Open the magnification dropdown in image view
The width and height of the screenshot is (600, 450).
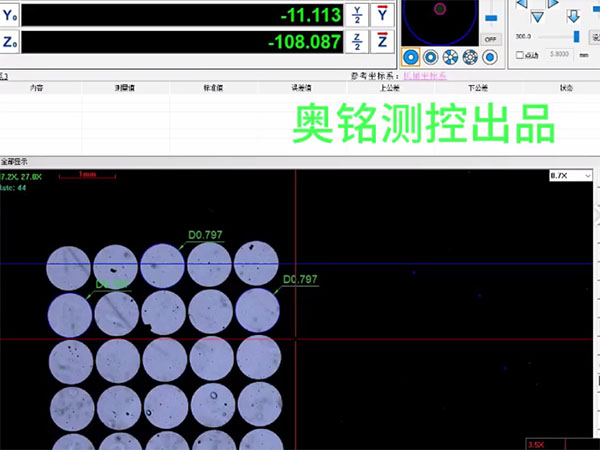point(570,175)
